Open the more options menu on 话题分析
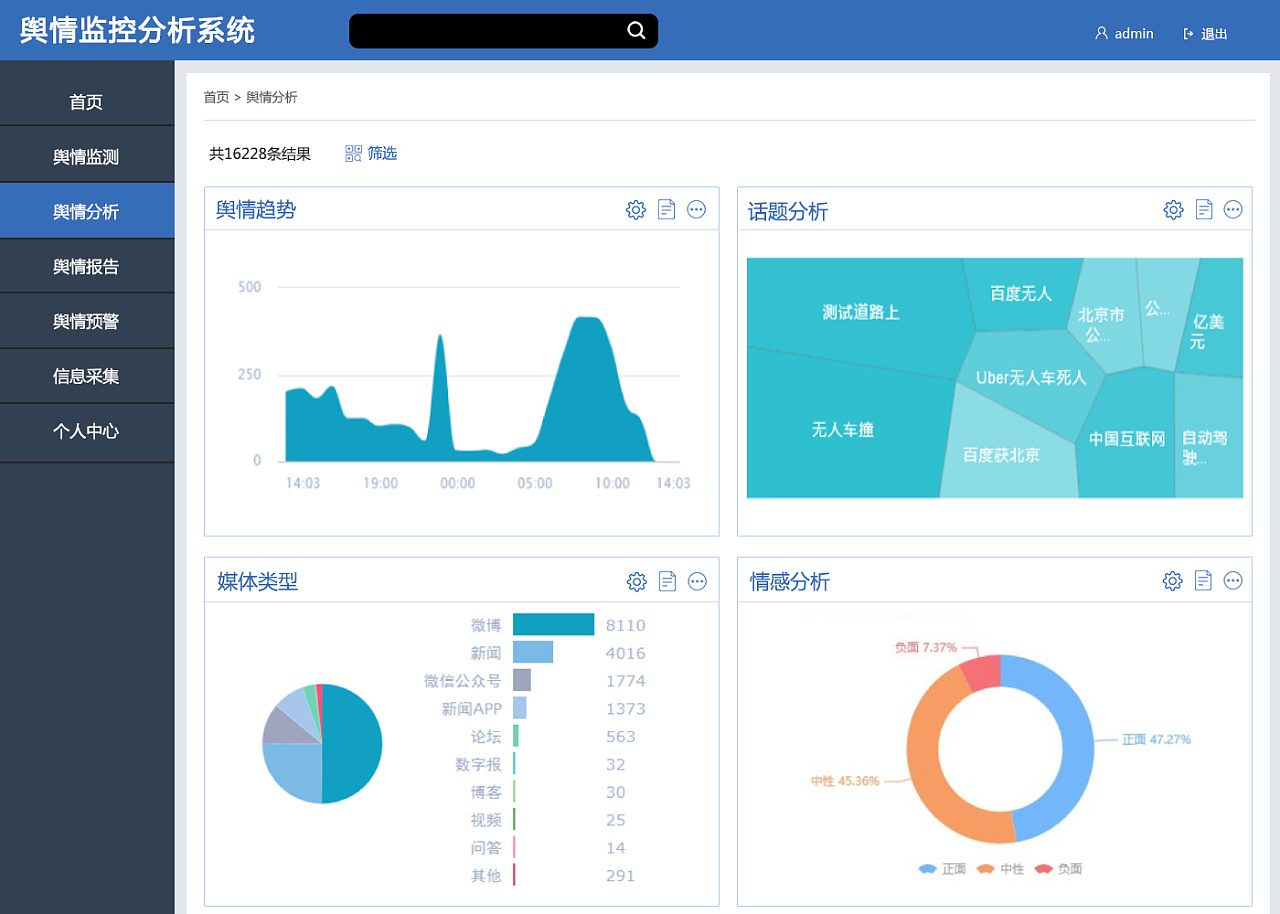Image resolution: width=1280 pixels, height=914 pixels. (x=1233, y=210)
